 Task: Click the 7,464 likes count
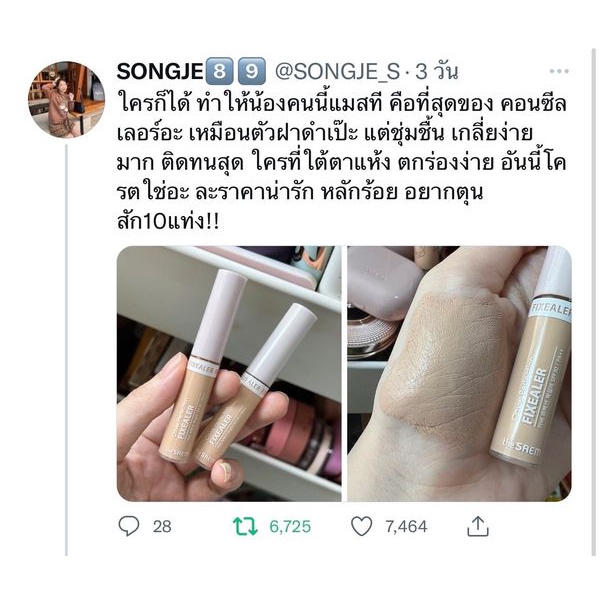pos(406,527)
